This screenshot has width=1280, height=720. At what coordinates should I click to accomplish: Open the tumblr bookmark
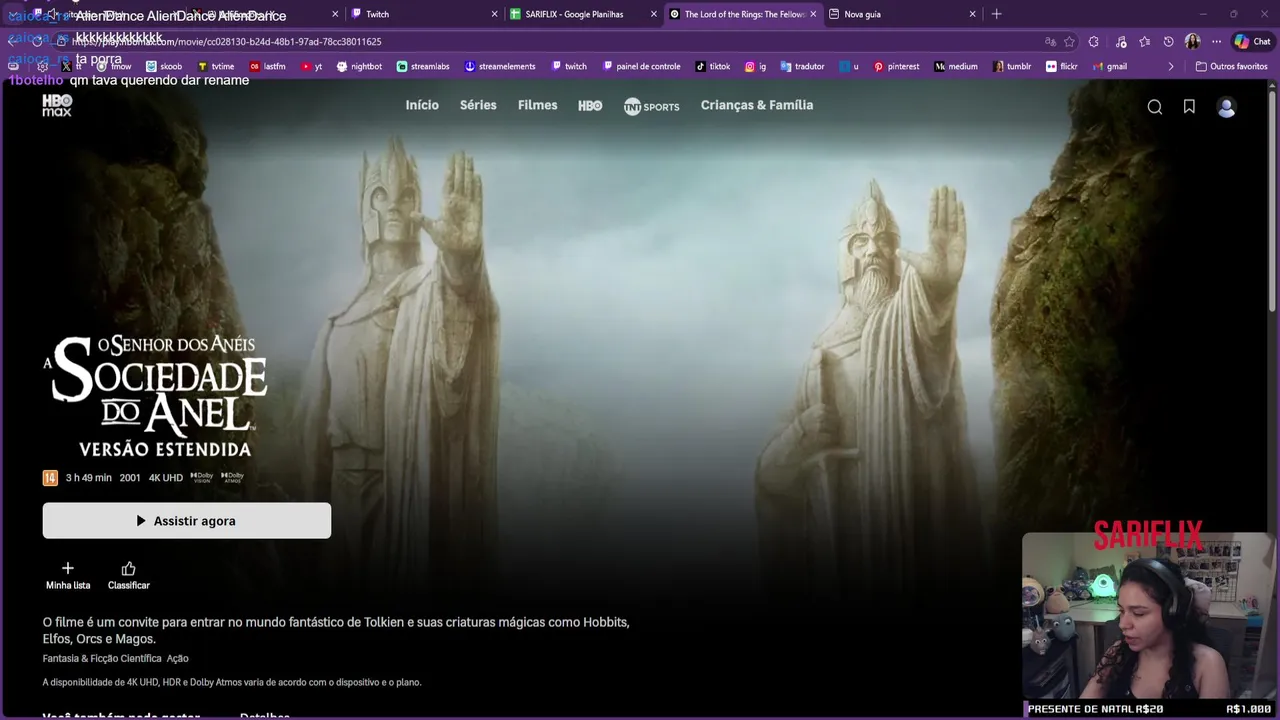coord(1013,67)
